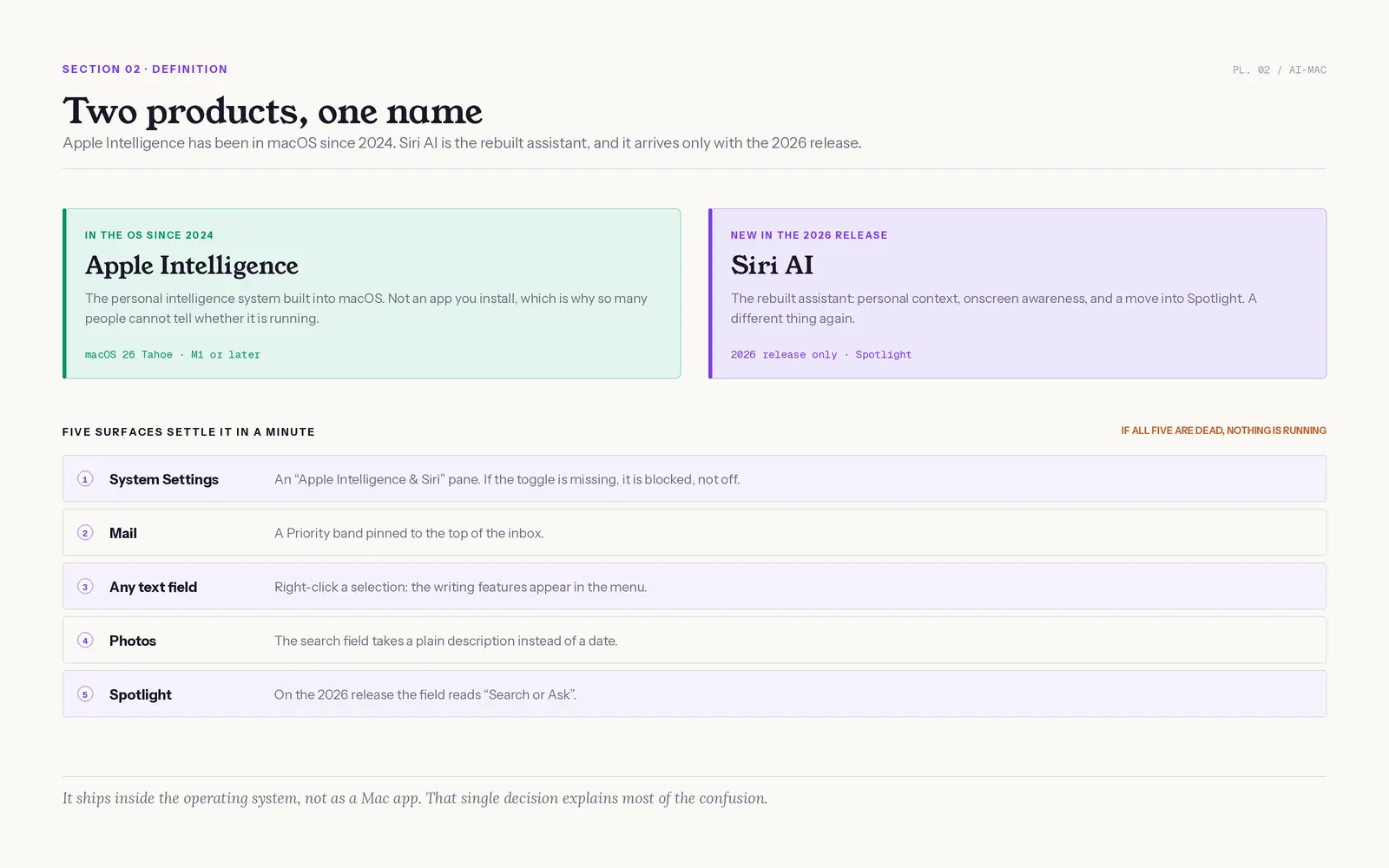Select the Photos row title
1389x868 pixels.
133,641
